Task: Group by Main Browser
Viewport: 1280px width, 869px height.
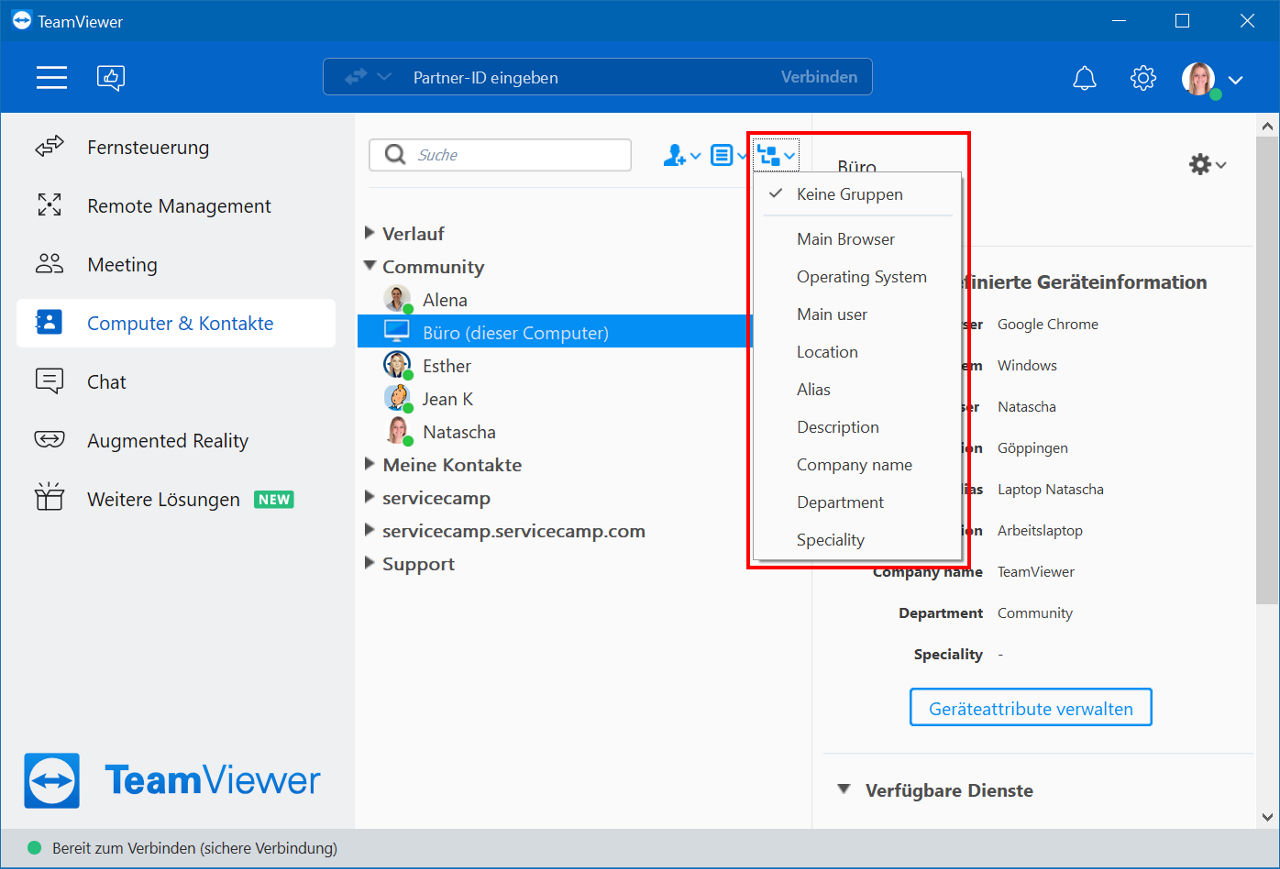Action: point(857,239)
